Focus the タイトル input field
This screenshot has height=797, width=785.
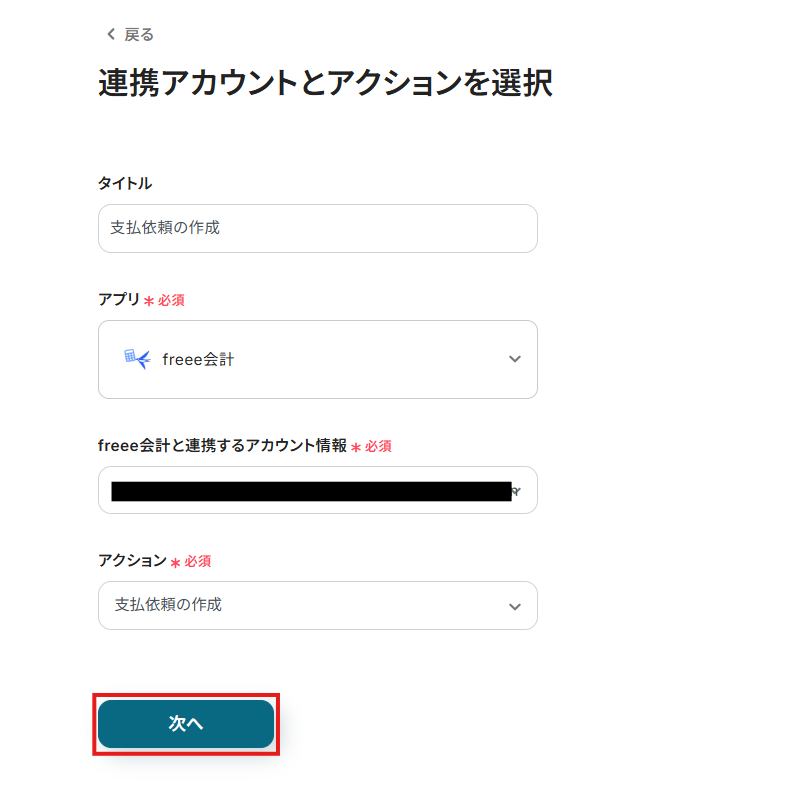coord(317,228)
